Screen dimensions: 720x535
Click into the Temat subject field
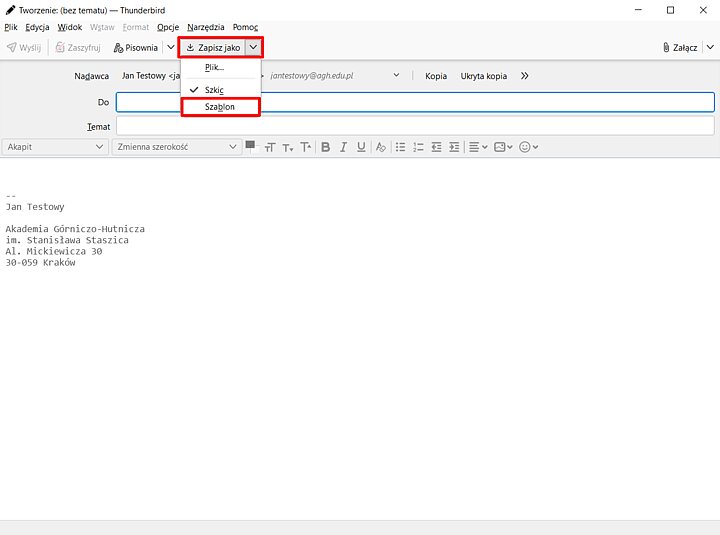pos(415,126)
